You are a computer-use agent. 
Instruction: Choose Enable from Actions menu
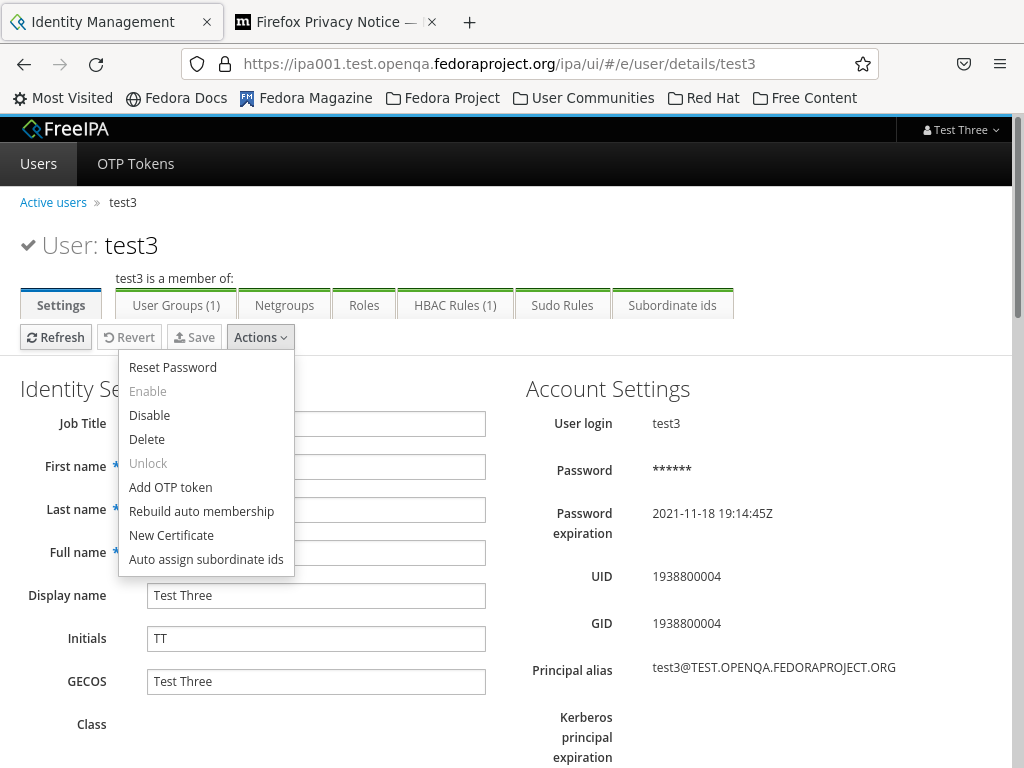pyautogui.click(x=206, y=391)
